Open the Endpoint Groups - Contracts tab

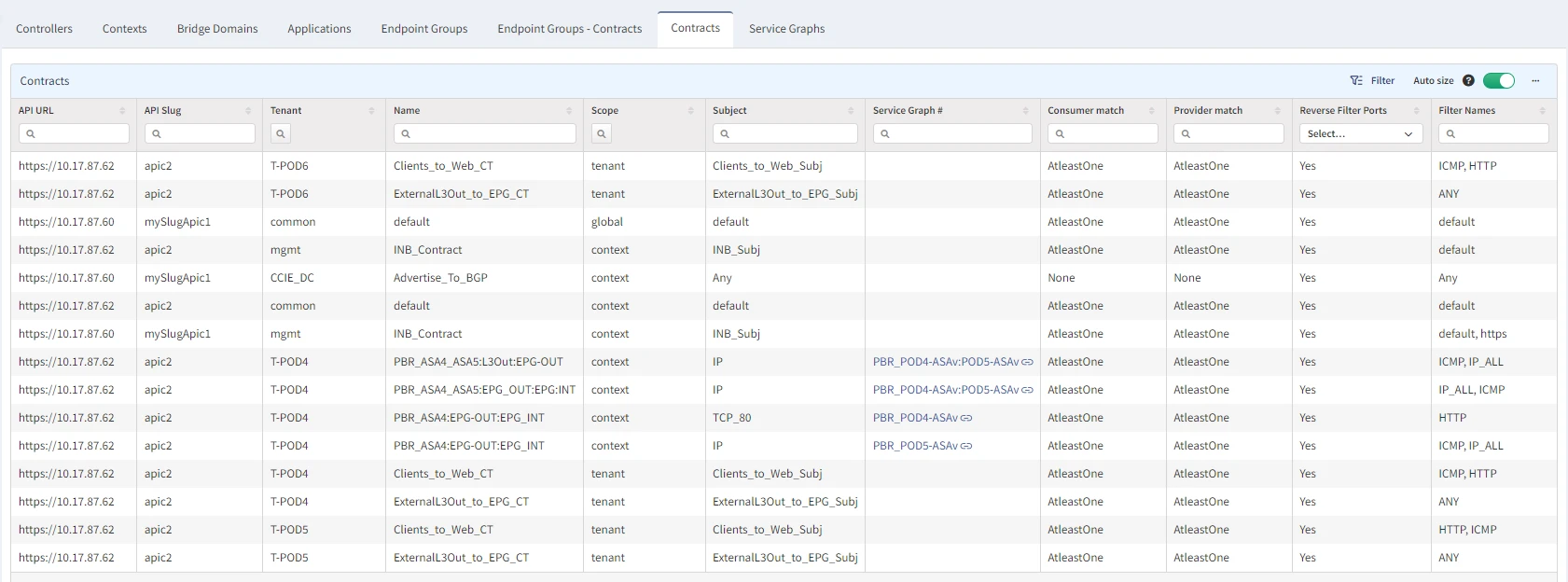tap(569, 29)
